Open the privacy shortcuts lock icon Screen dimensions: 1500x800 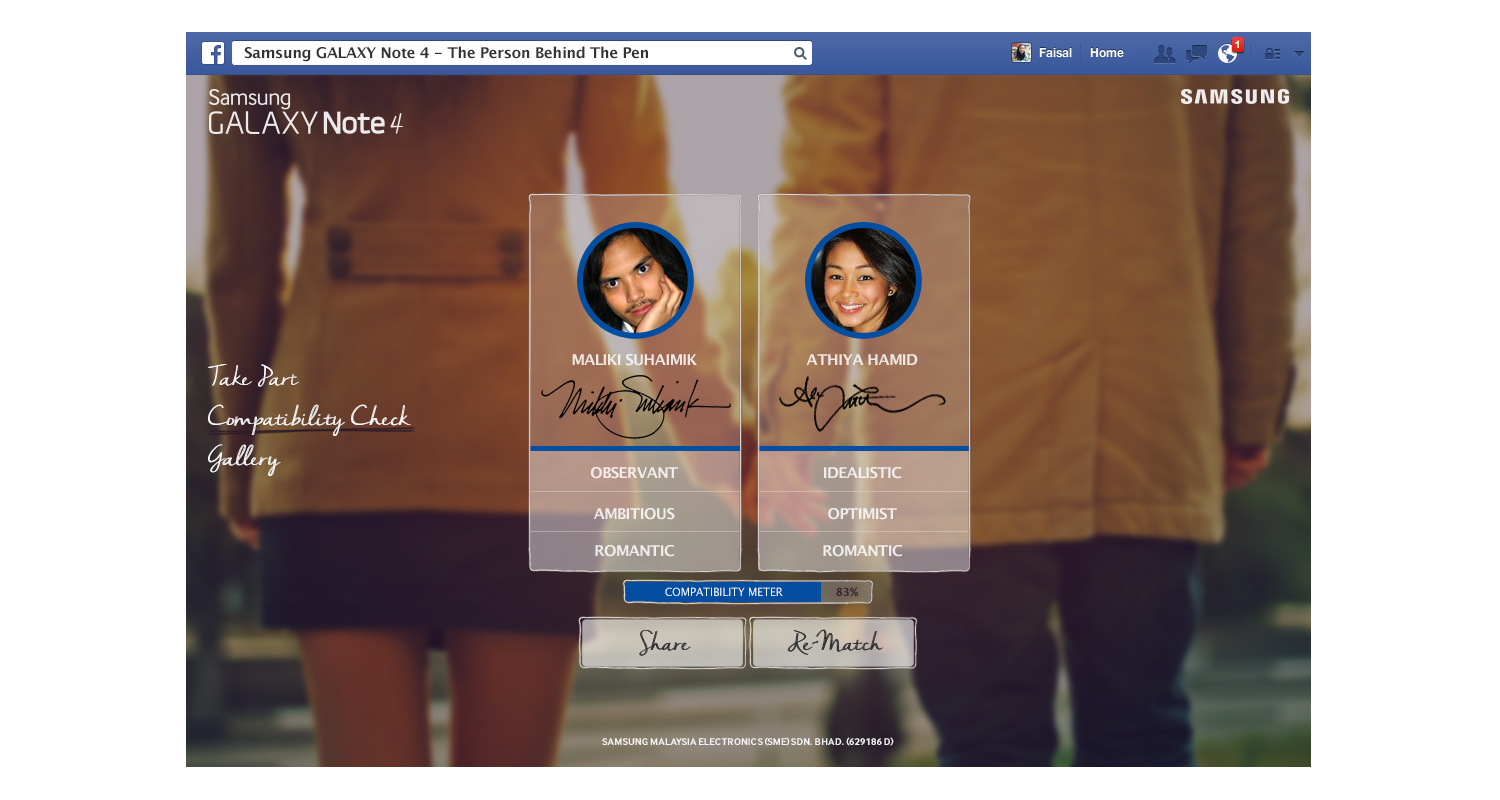pyautogui.click(x=1272, y=54)
